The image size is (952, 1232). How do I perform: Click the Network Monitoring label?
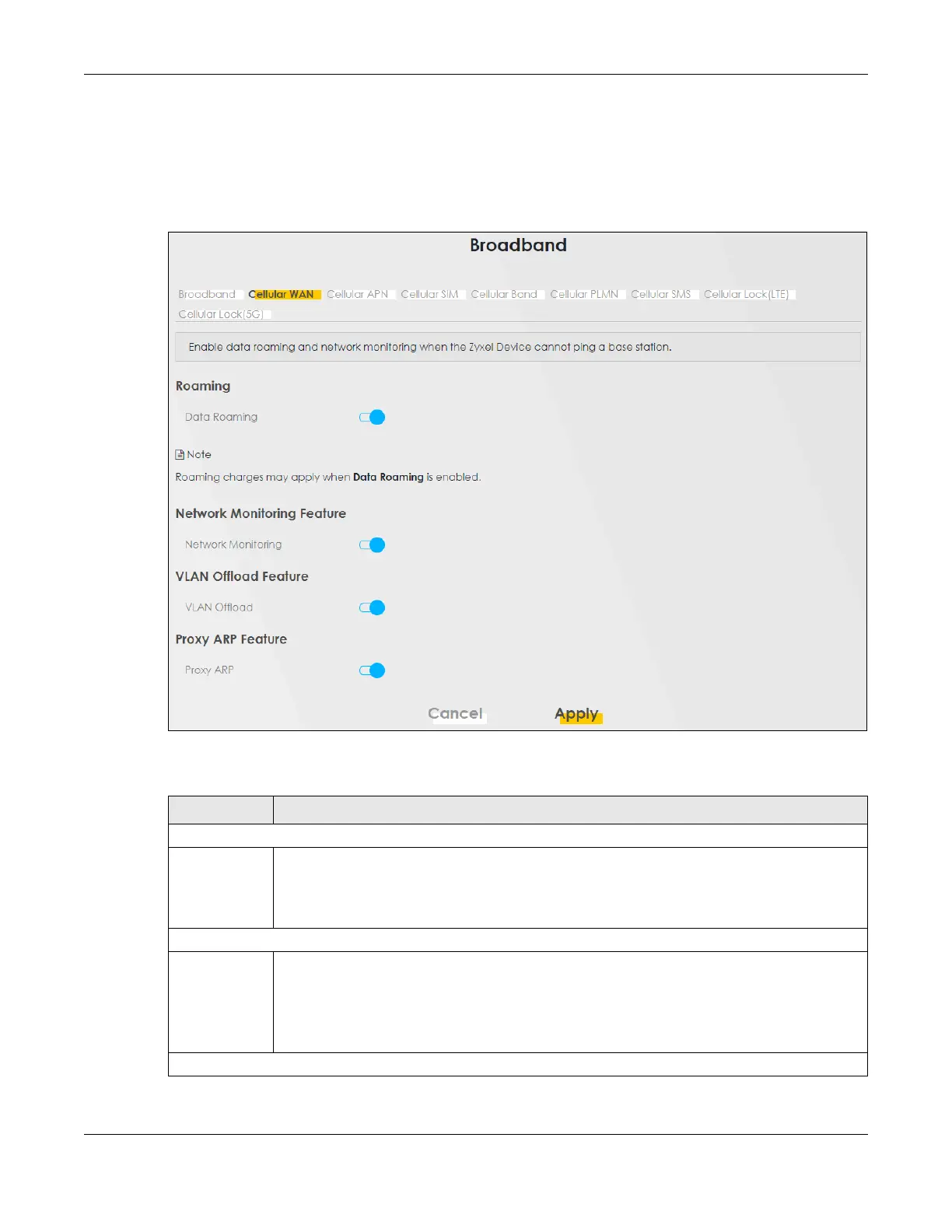pyautogui.click(x=233, y=545)
